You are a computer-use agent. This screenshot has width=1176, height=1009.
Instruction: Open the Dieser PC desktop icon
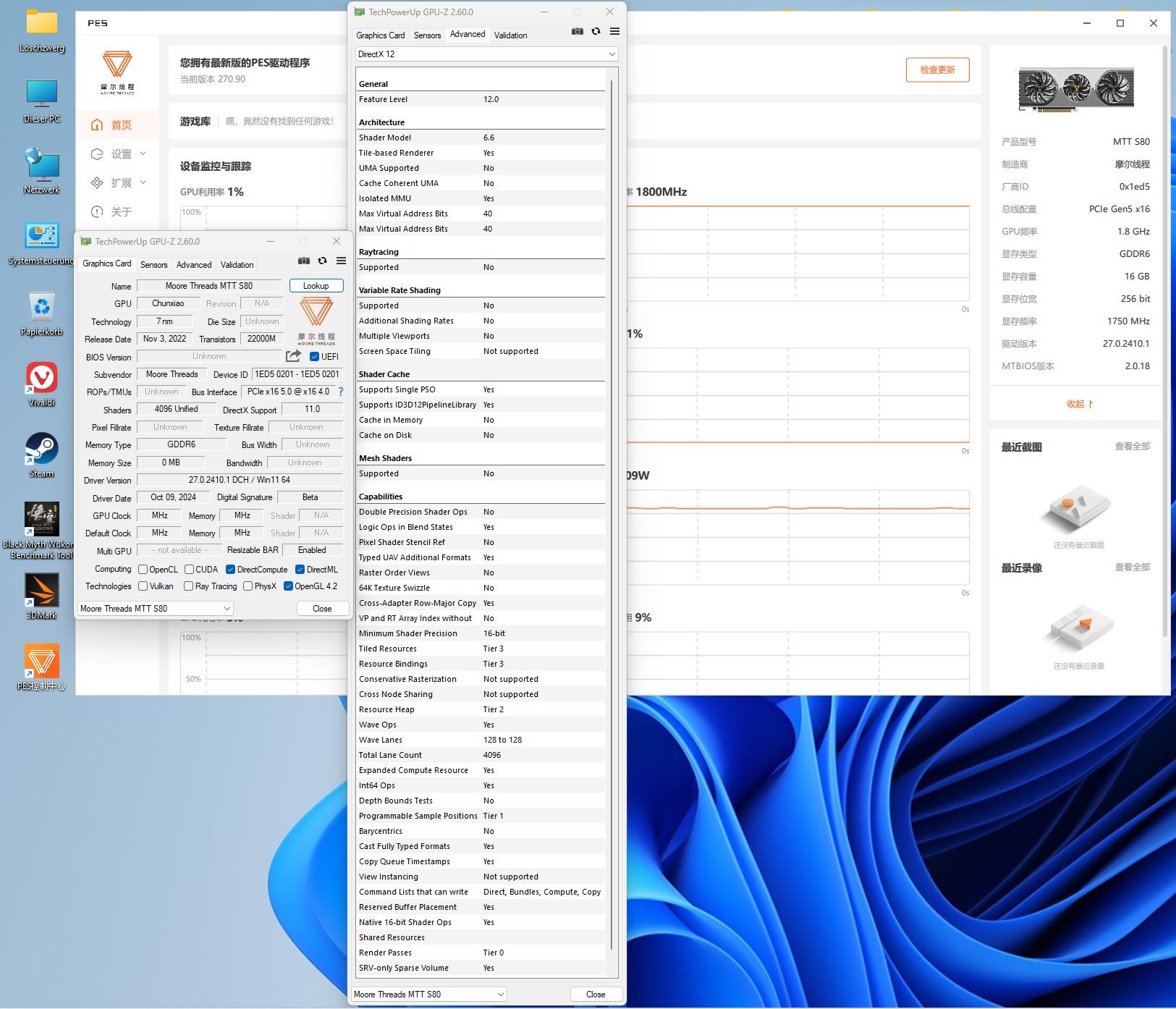tap(42, 100)
